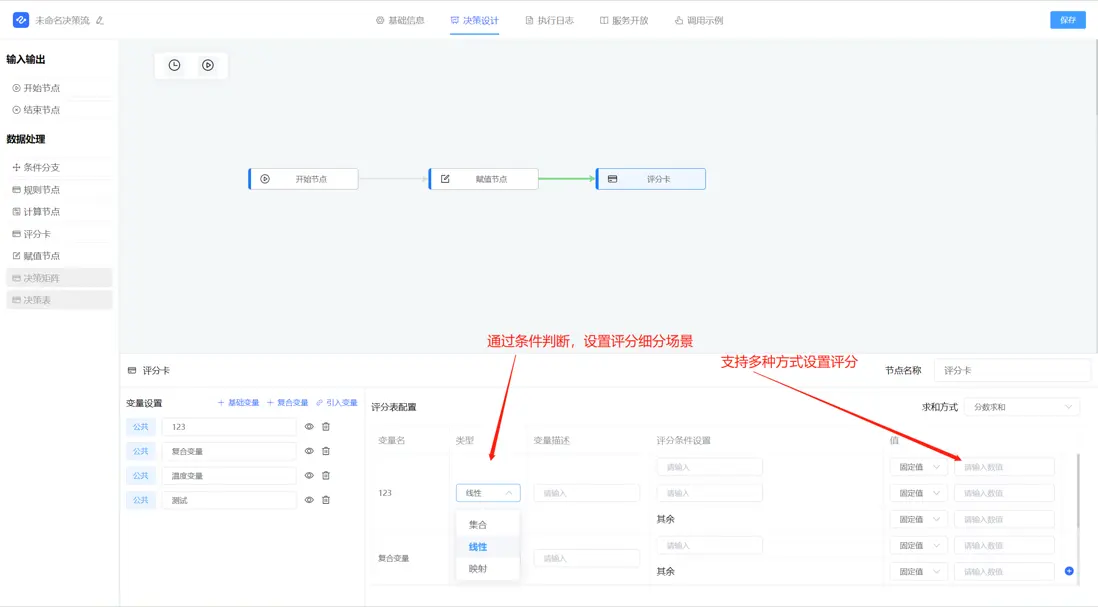Click the run play icon on canvas
This screenshot has height=607, width=1098.
[x=208, y=65]
